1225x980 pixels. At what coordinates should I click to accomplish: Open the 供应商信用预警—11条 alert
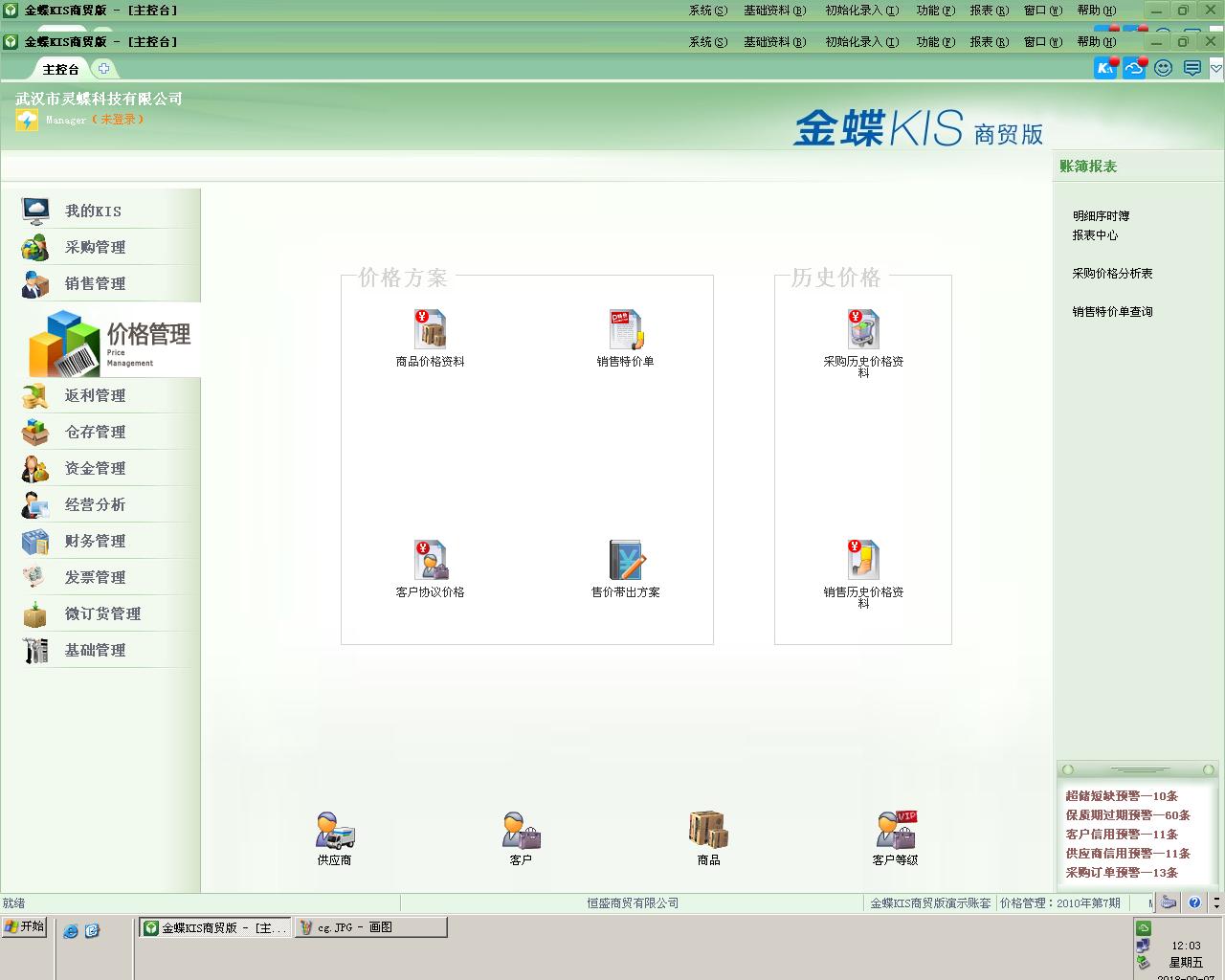click(x=1127, y=854)
